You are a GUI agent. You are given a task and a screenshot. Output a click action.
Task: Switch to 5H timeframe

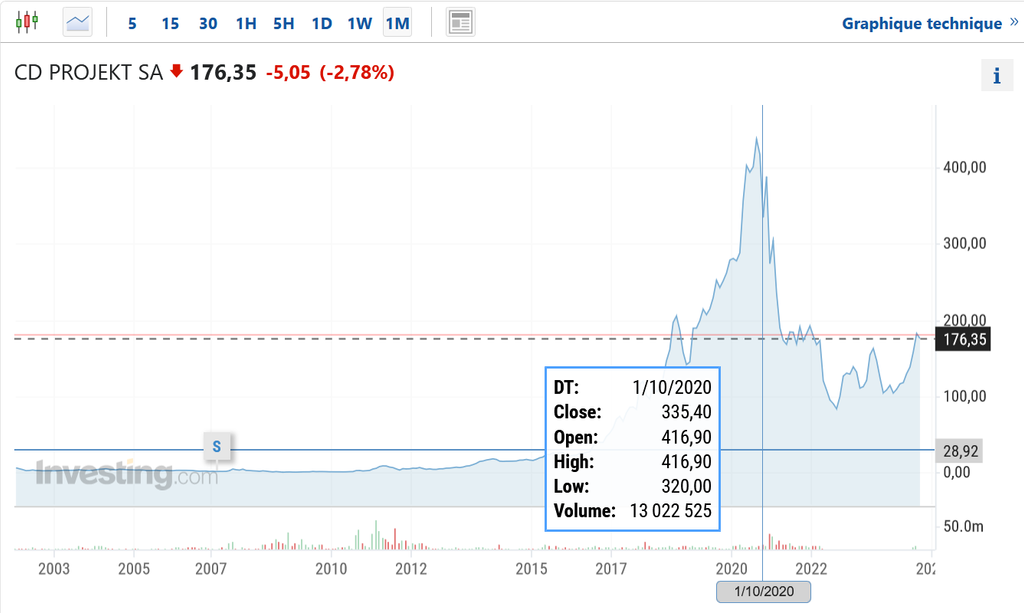pos(284,23)
